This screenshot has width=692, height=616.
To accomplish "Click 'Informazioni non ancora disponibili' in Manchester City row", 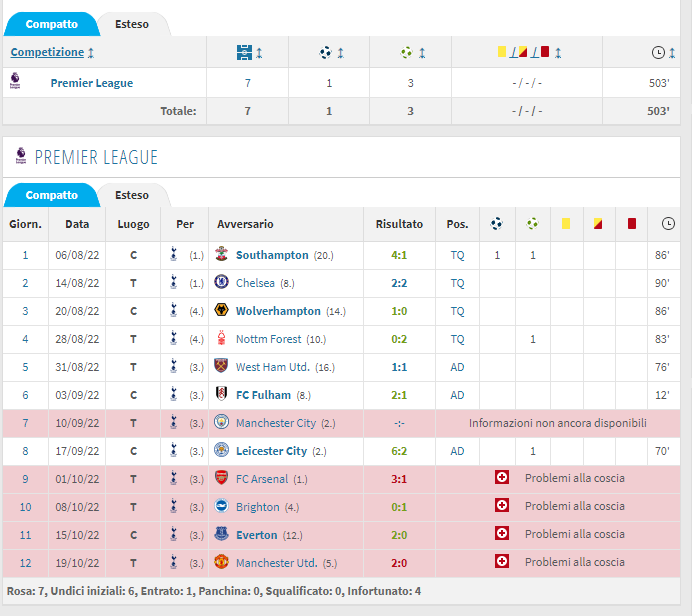I will 557,423.
